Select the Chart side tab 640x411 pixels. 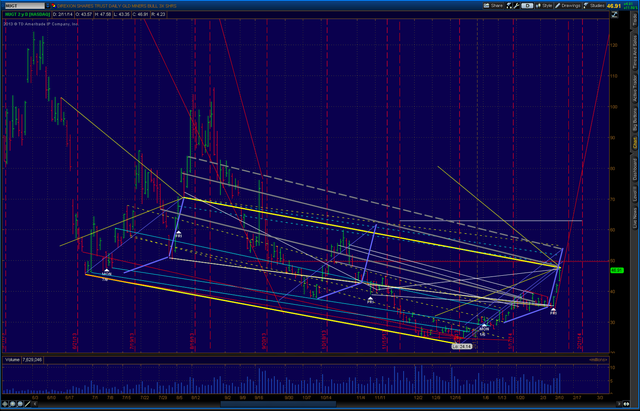click(635, 143)
